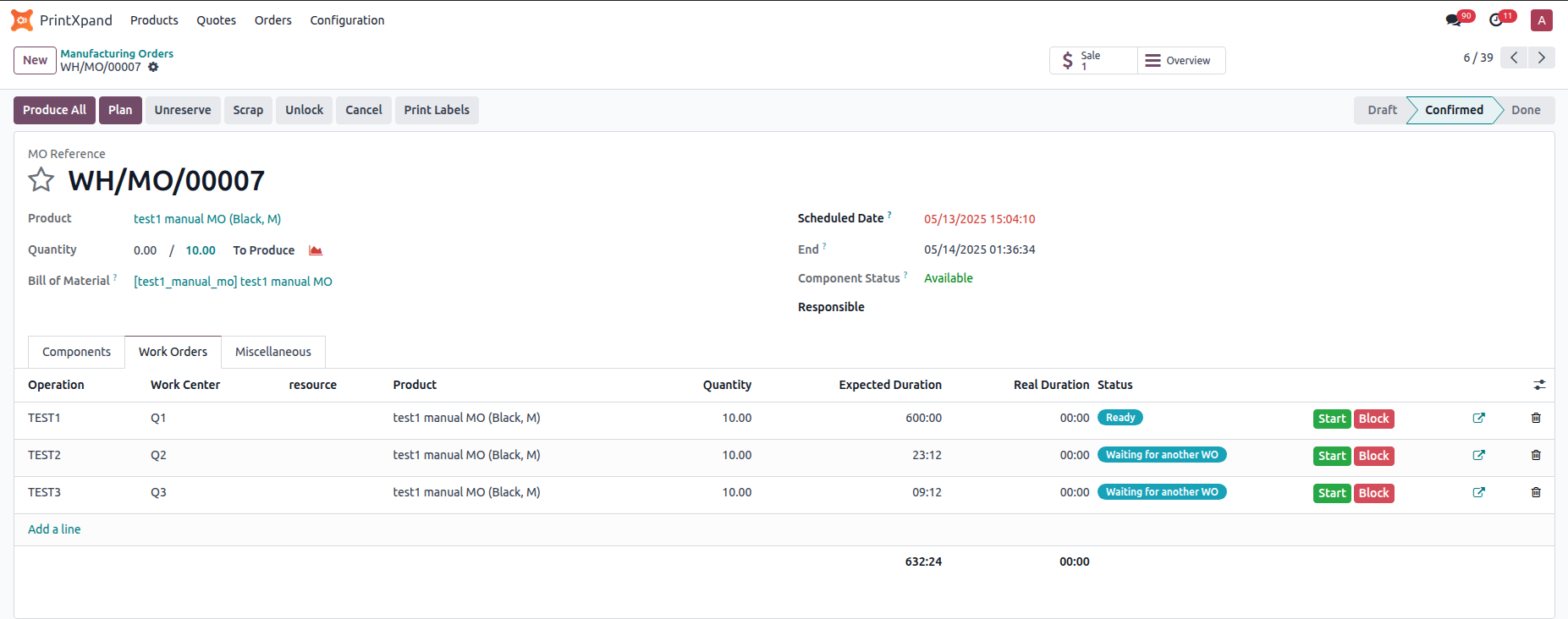1568x619 pixels.
Task: Click the forecast chart icon next to To Produce
Action: [316, 250]
